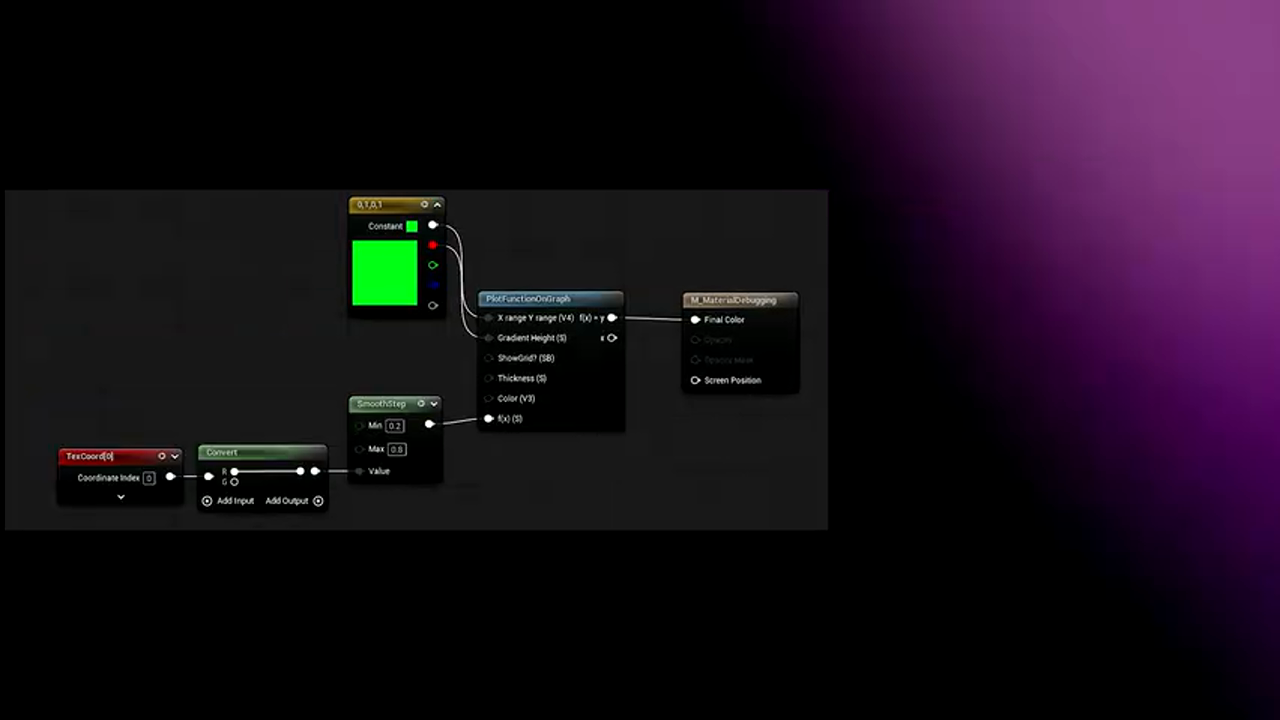Select the M_MaterialDebugging node header
1280x720 pixels.
[738, 300]
